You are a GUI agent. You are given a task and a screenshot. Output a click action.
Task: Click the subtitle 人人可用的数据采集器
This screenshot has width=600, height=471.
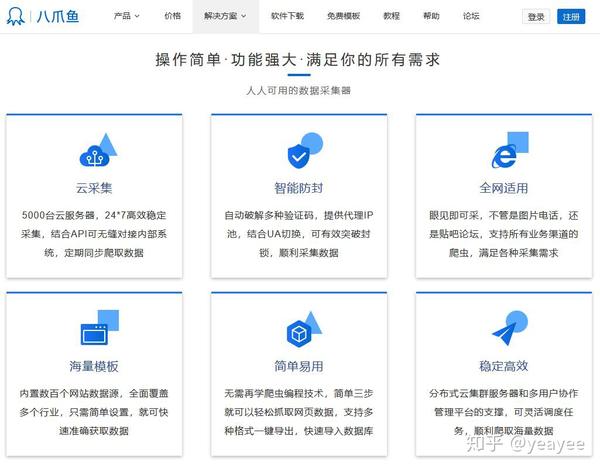298,91
